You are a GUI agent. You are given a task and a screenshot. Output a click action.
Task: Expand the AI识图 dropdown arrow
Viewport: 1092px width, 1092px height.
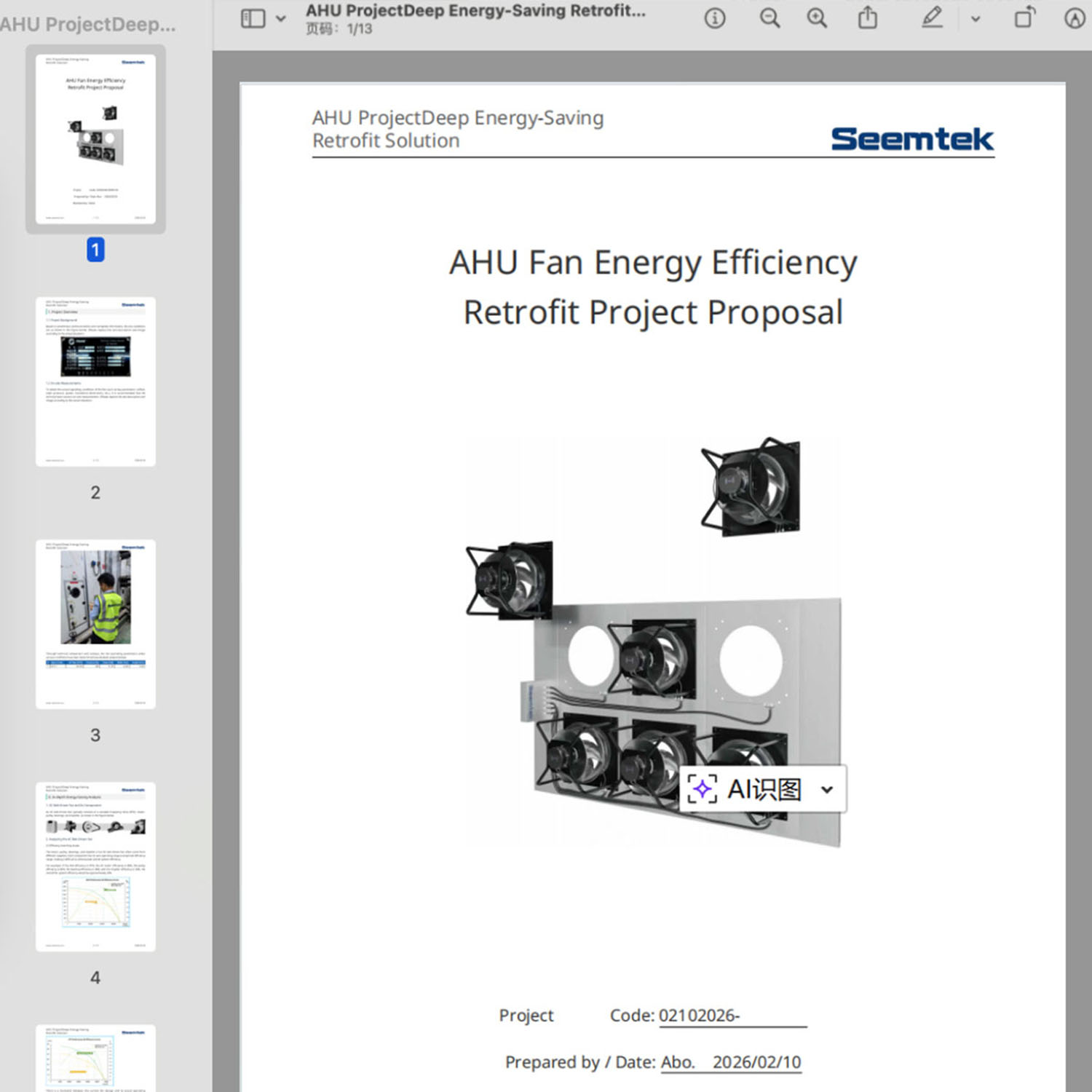click(x=827, y=790)
